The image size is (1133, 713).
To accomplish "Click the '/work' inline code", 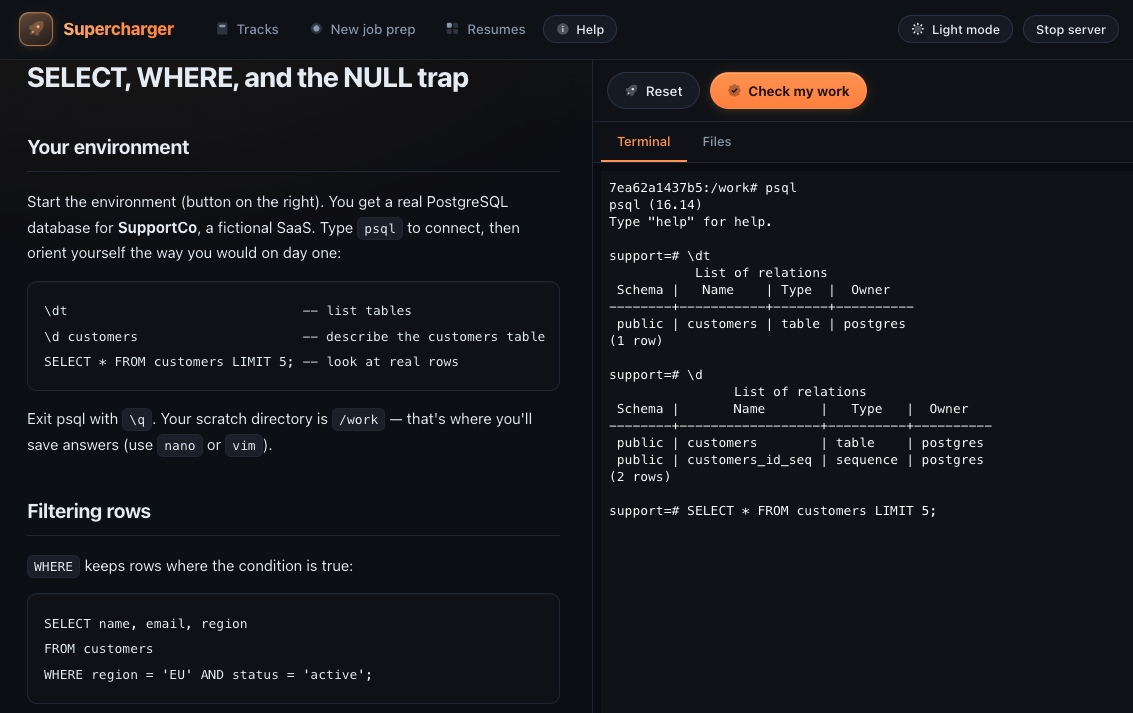I will (x=358, y=420).
